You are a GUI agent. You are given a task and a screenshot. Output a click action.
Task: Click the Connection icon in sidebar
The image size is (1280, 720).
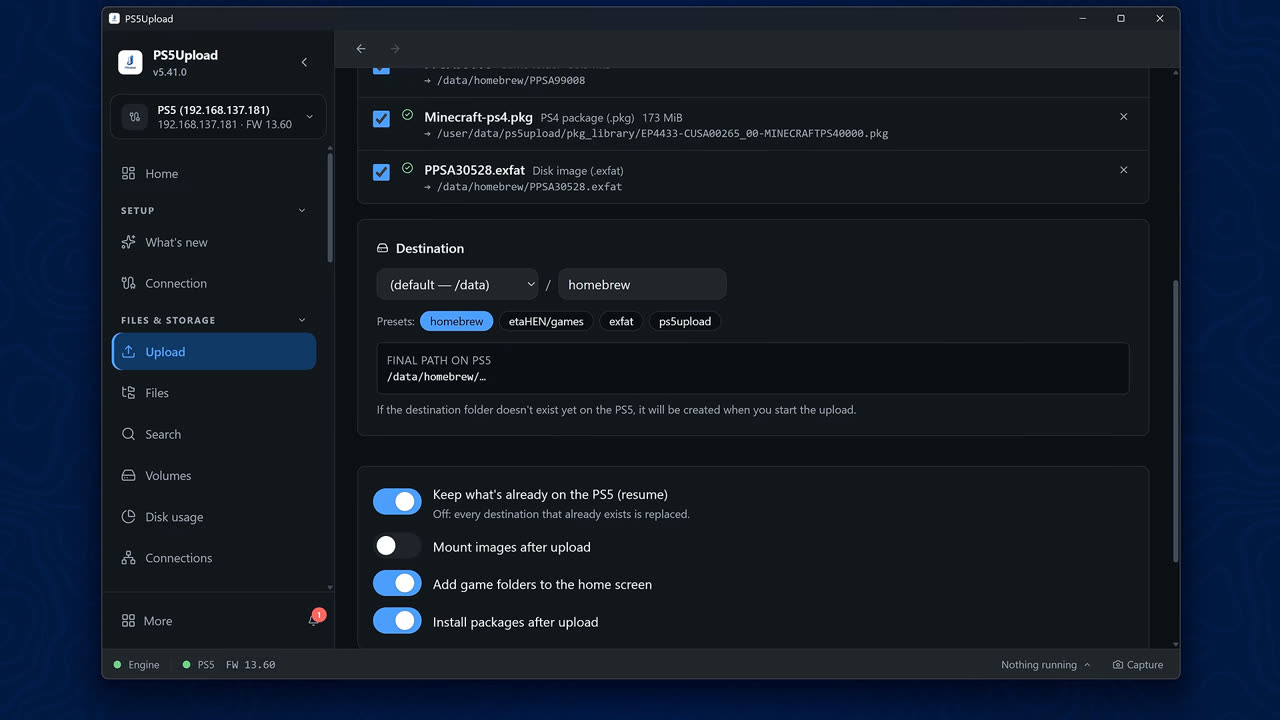pyautogui.click(x=128, y=283)
